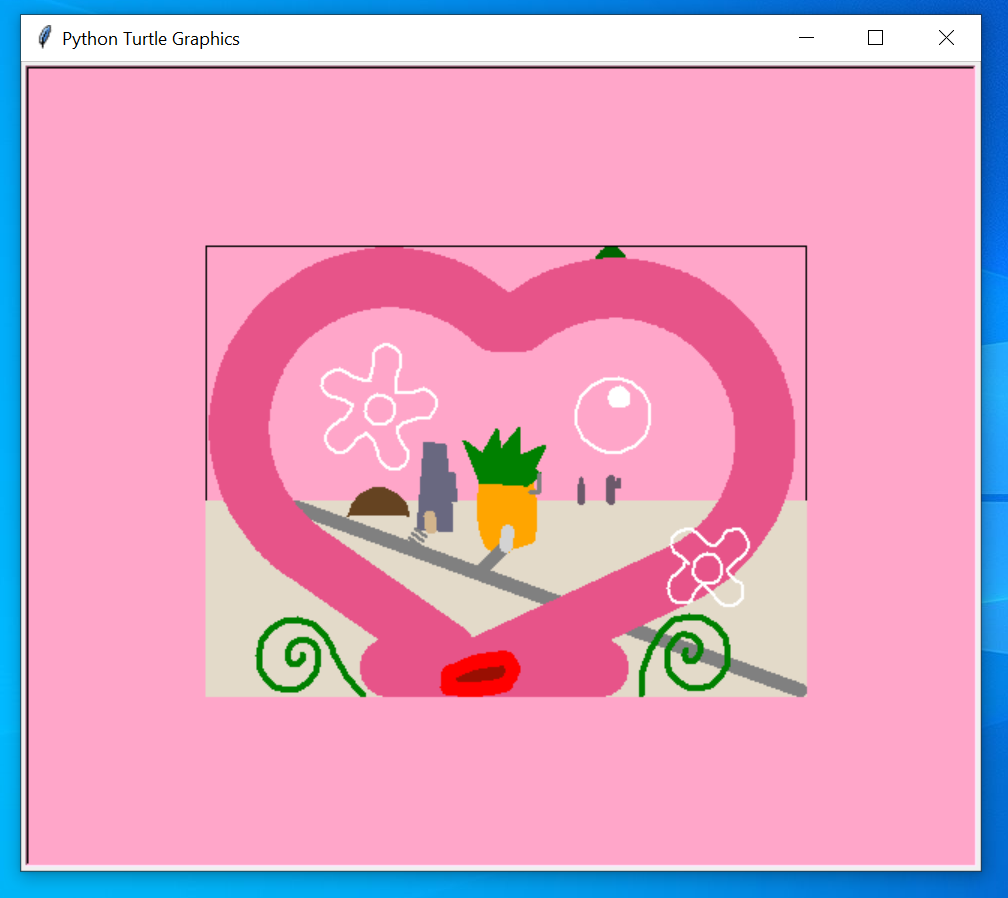Minimize the Python Turtle Graphics window
1008x898 pixels.
[x=806, y=38]
